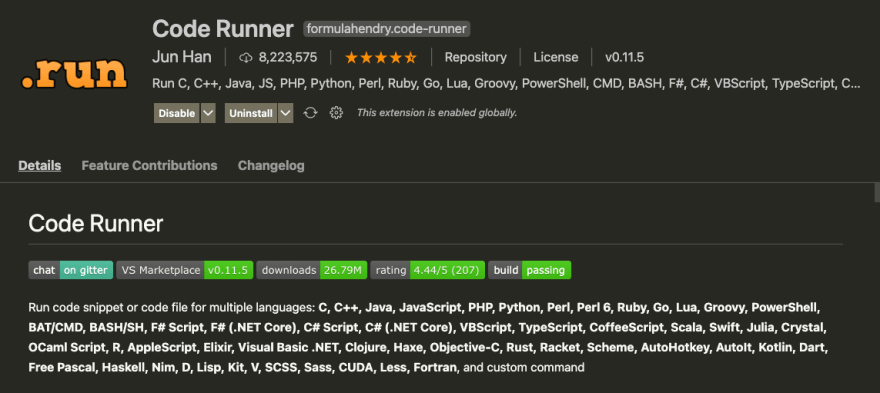Click the cloud download count icon

click(246, 57)
